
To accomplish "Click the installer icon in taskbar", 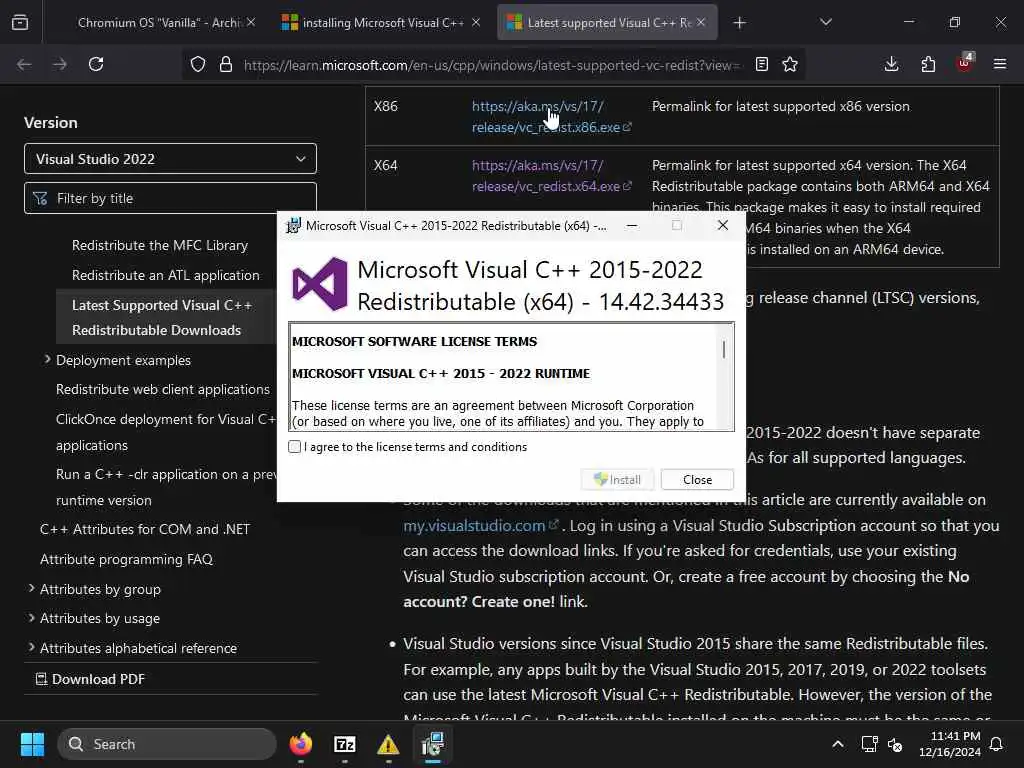I will coord(432,744).
